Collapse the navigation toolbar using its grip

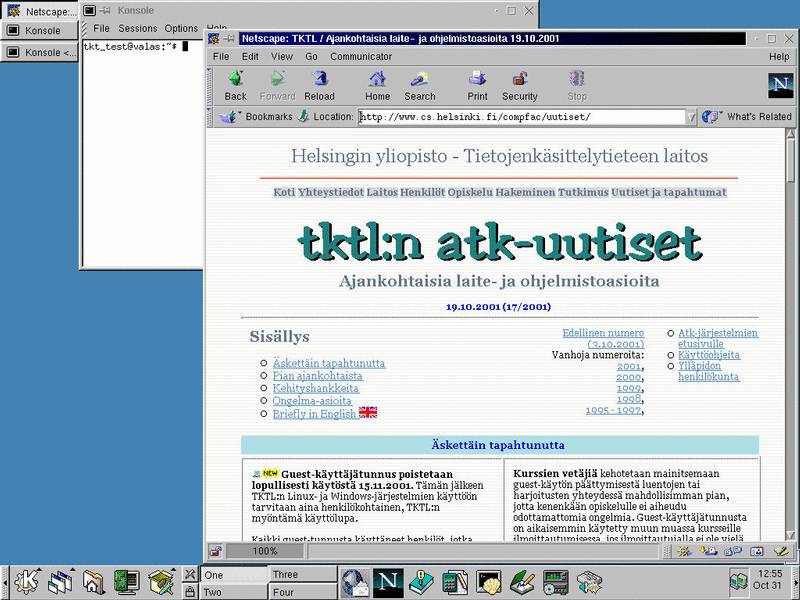(x=209, y=86)
